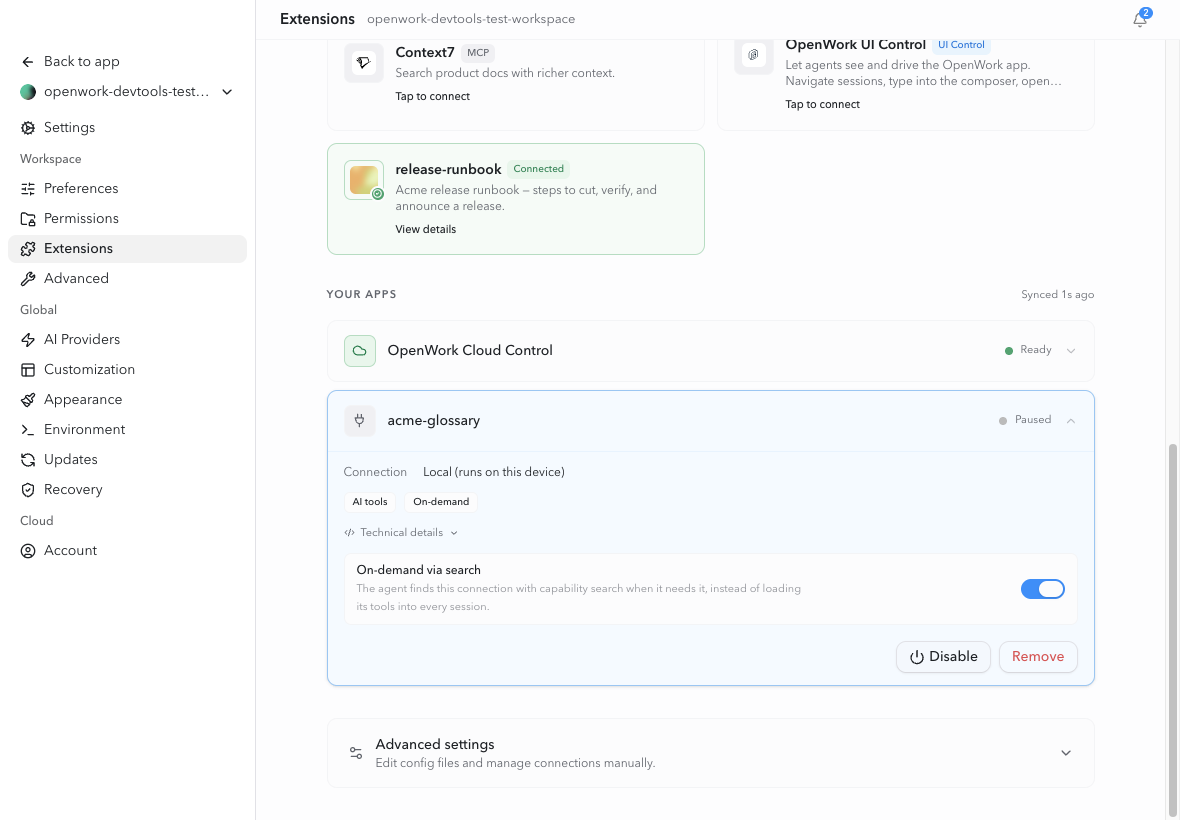Click the Preferences sliders icon

[x=28, y=189]
